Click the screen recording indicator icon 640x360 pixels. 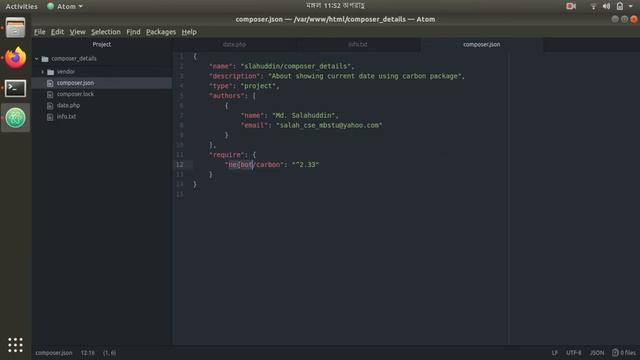click(x=571, y=6)
